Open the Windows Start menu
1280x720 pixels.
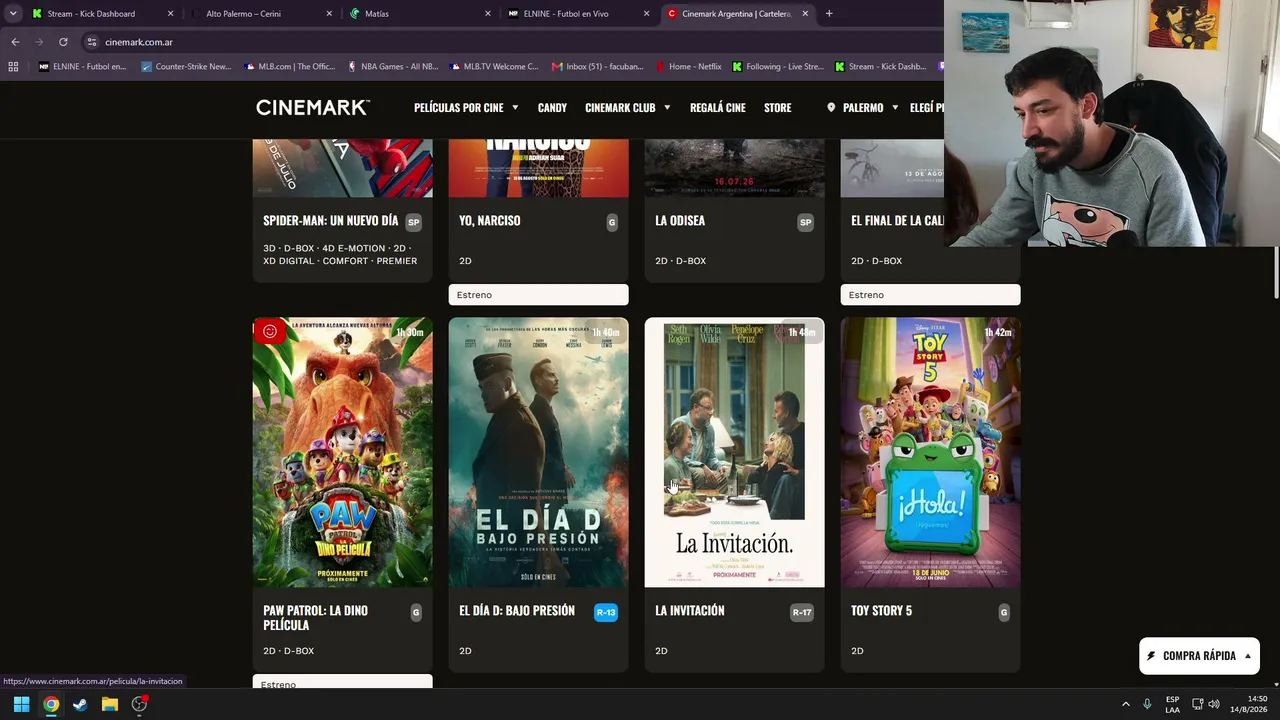tap(21, 704)
